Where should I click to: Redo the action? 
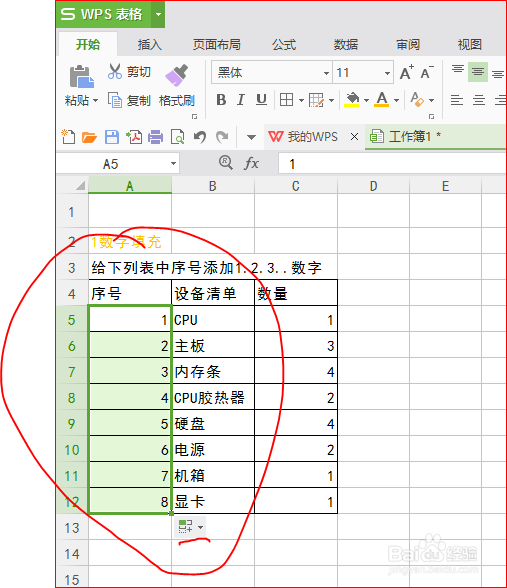tap(222, 137)
